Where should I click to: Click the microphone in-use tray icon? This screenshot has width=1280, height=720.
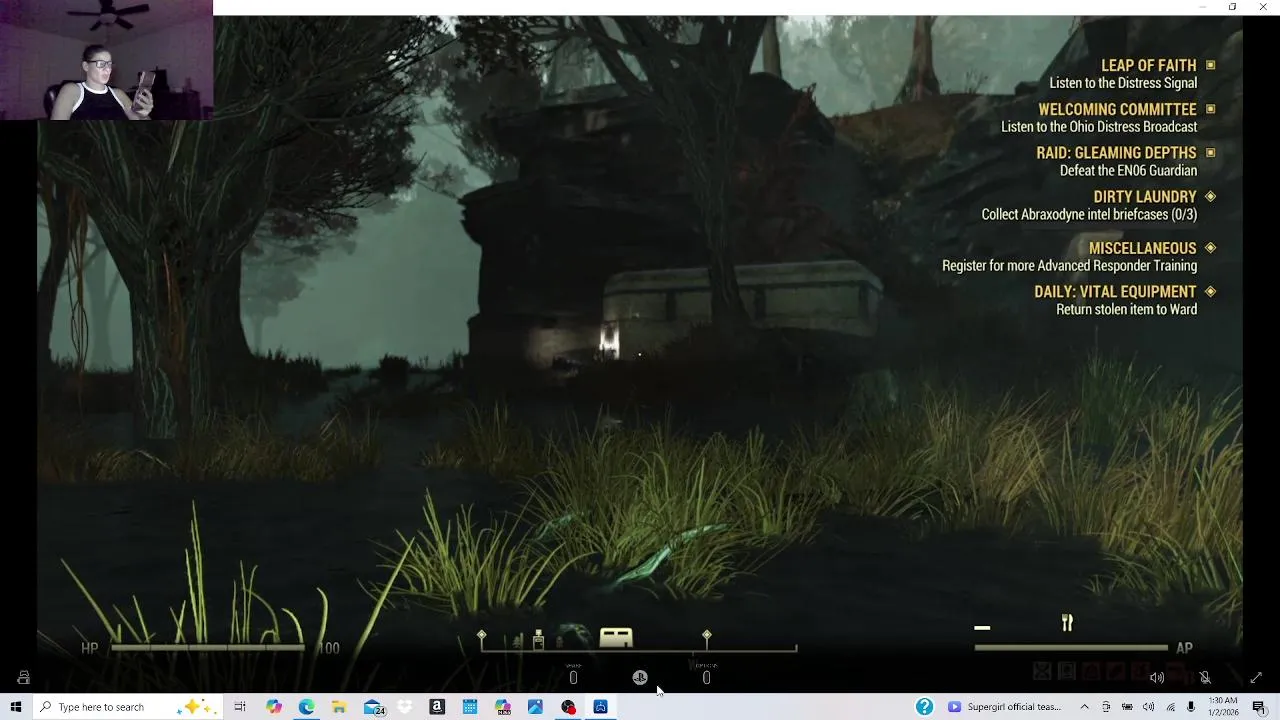click(x=1191, y=707)
